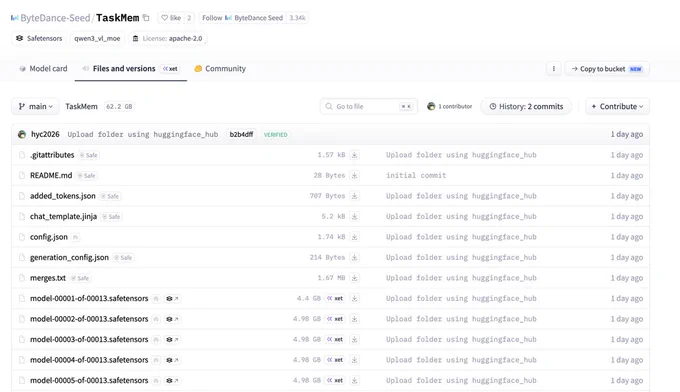Open merges.txt file
The image size is (680, 392).
coord(48,278)
